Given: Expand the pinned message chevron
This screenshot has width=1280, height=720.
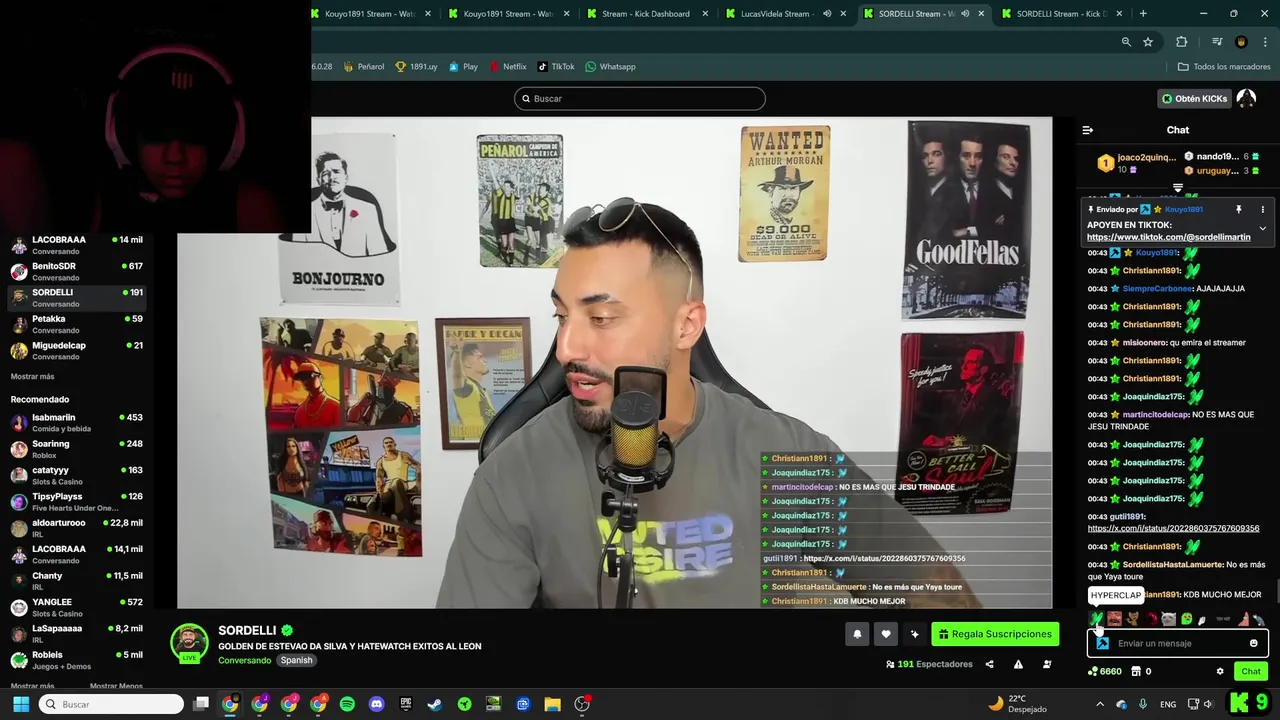Looking at the screenshot, I should 1262,228.
